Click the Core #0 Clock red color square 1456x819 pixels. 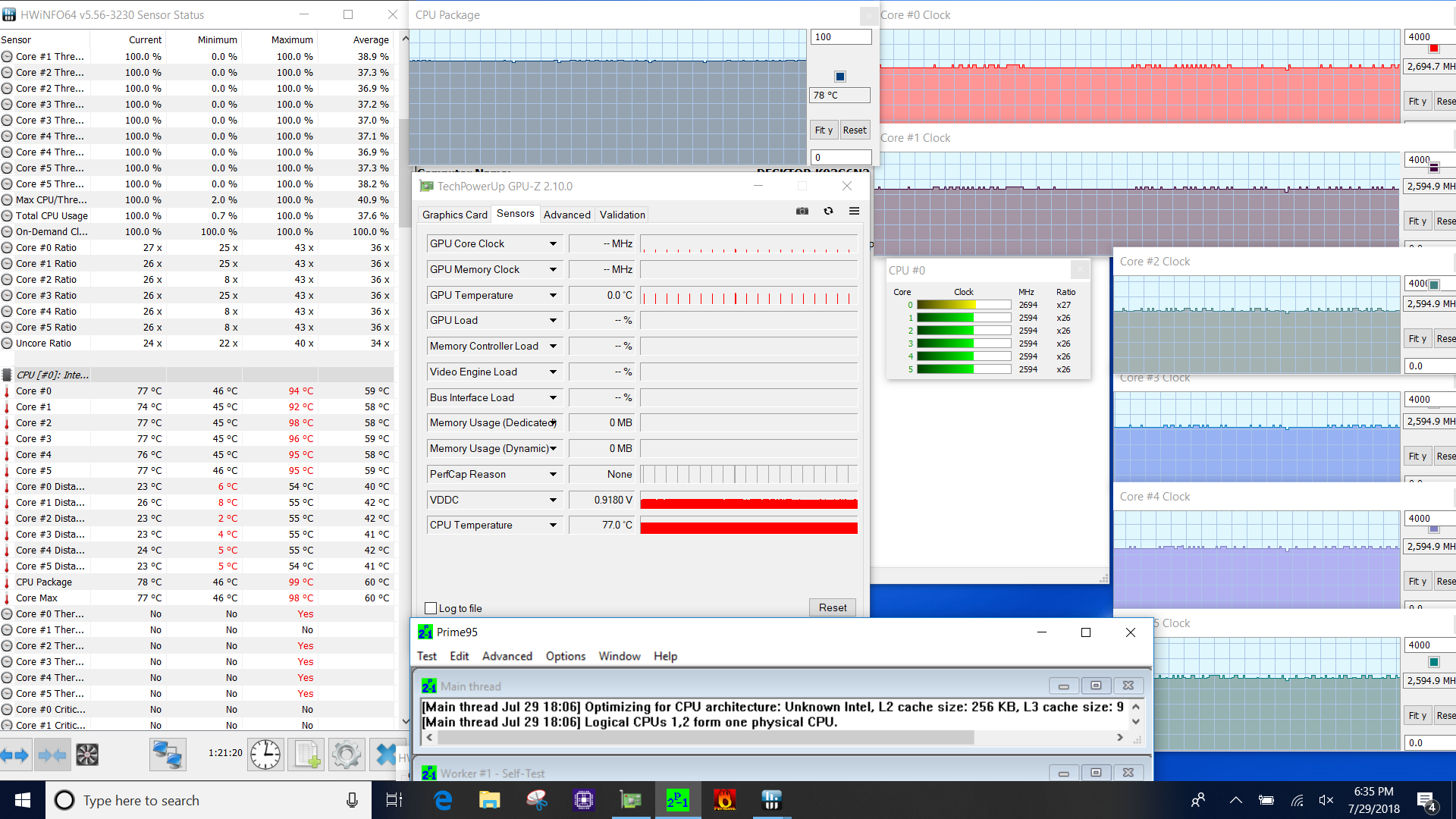click(1433, 49)
